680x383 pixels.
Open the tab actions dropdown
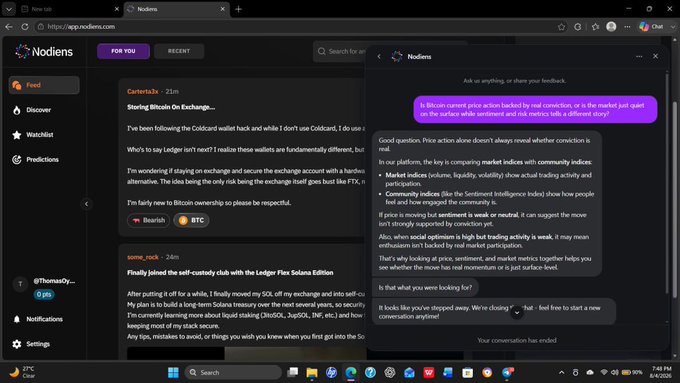(x=9, y=9)
